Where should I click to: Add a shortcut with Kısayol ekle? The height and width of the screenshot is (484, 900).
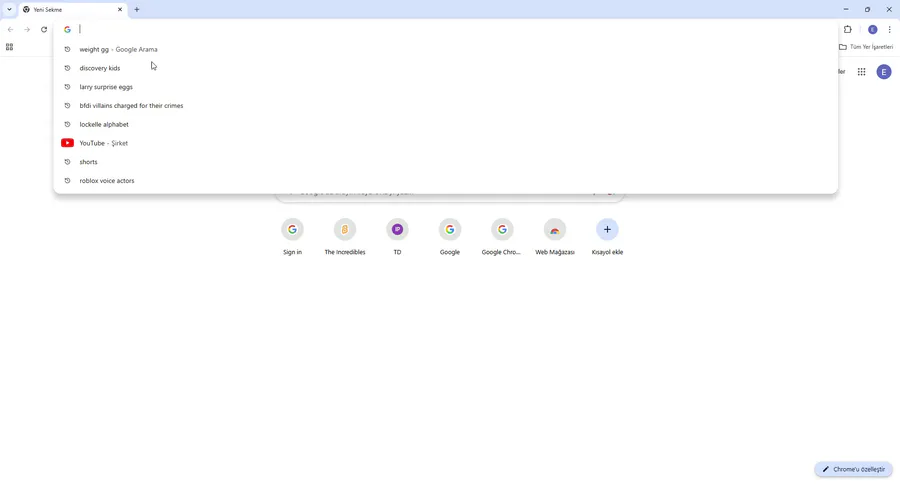(607, 237)
